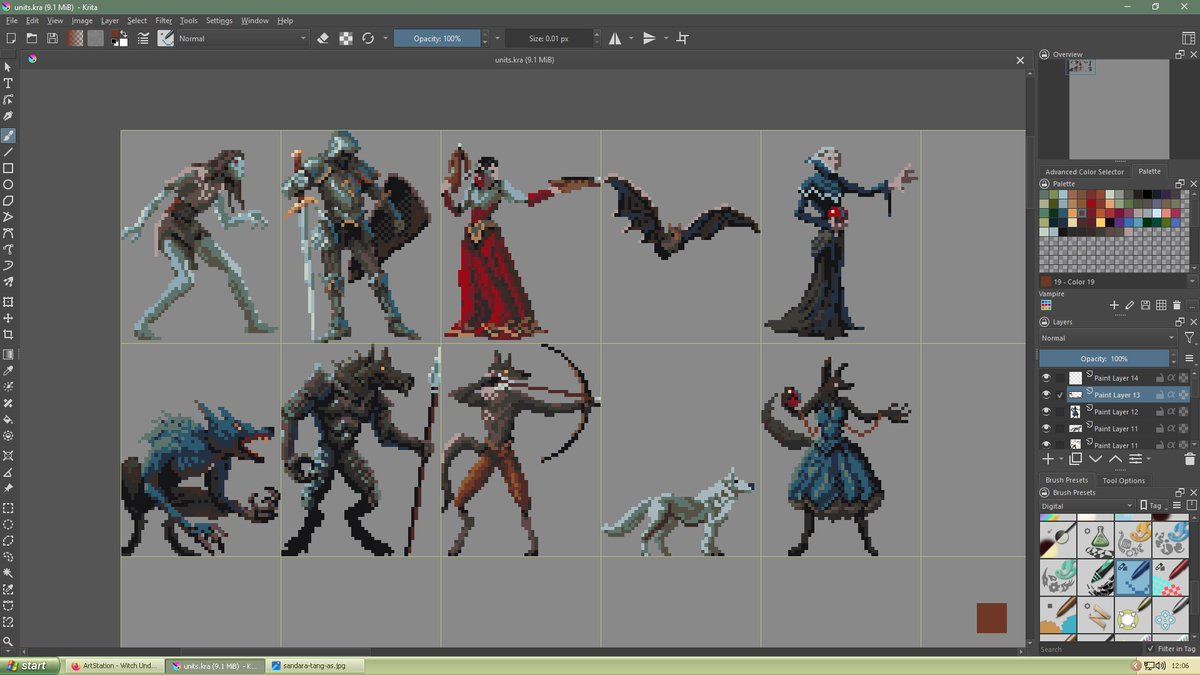The image size is (1200, 675).
Task: Select the Measure tool
Action: coord(8,472)
